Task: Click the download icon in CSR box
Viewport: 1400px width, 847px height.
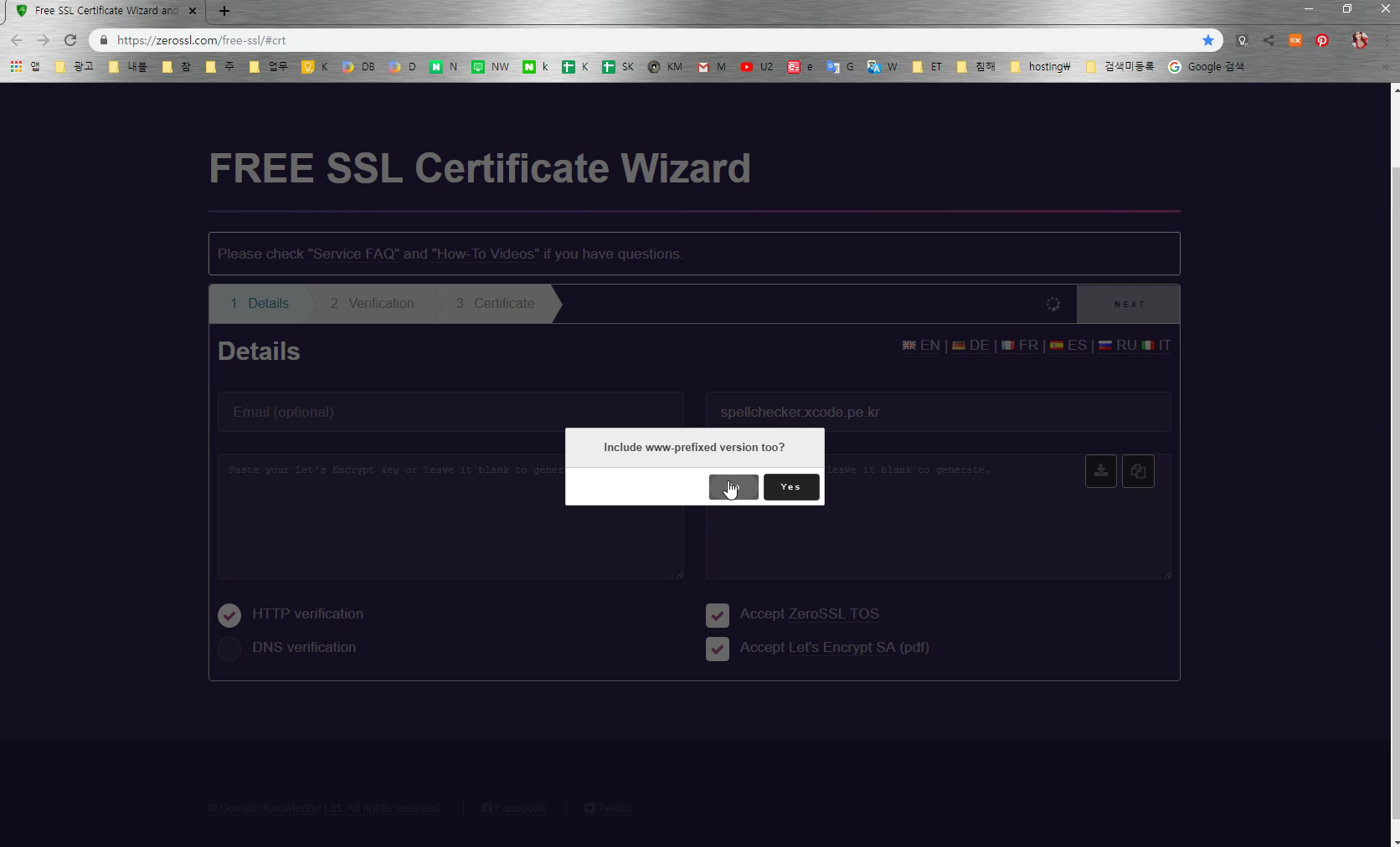Action: (1100, 471)
